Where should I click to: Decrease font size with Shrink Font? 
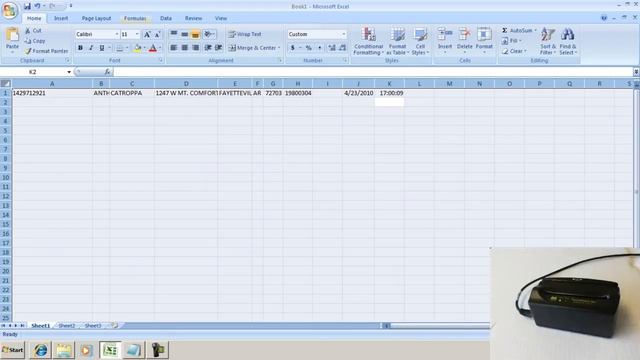pyautogui.click(x=158, y=34)
